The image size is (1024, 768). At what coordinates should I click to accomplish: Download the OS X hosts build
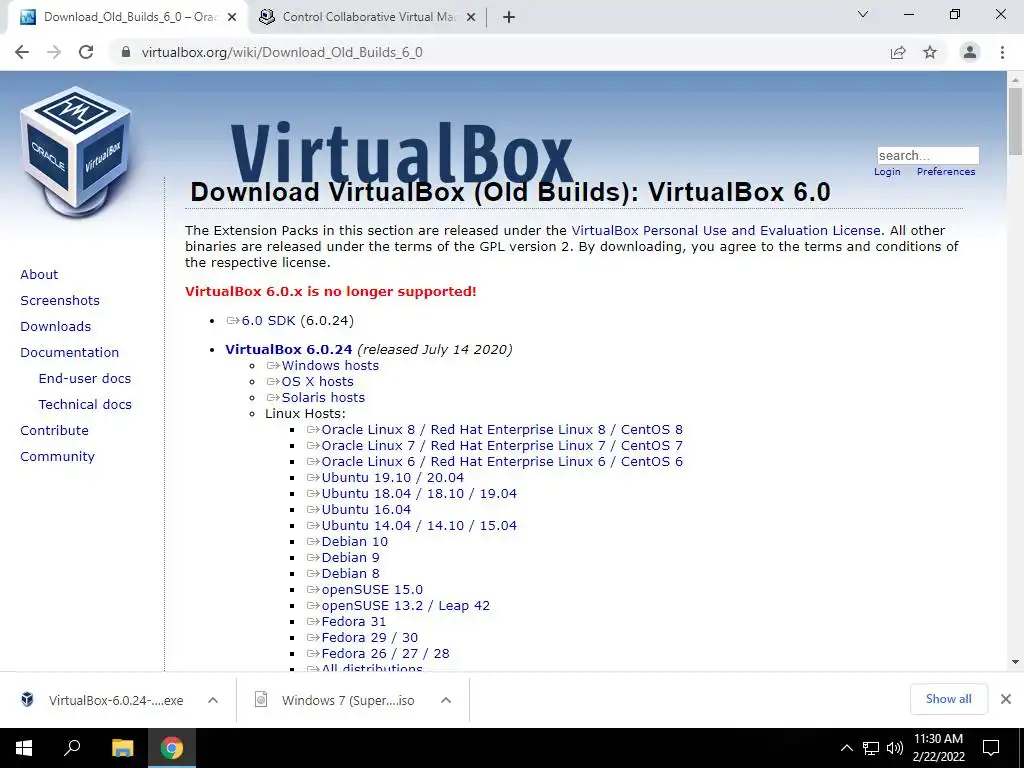click(317, 381)
